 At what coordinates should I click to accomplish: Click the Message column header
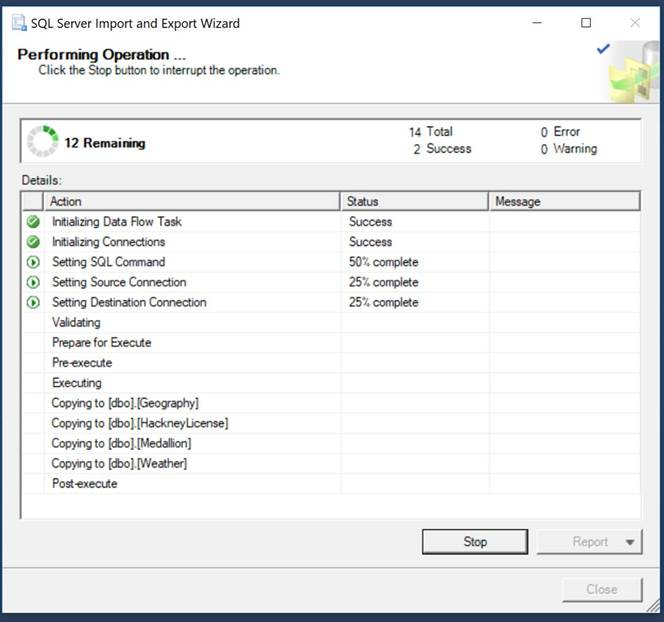[x=564, y=201]
